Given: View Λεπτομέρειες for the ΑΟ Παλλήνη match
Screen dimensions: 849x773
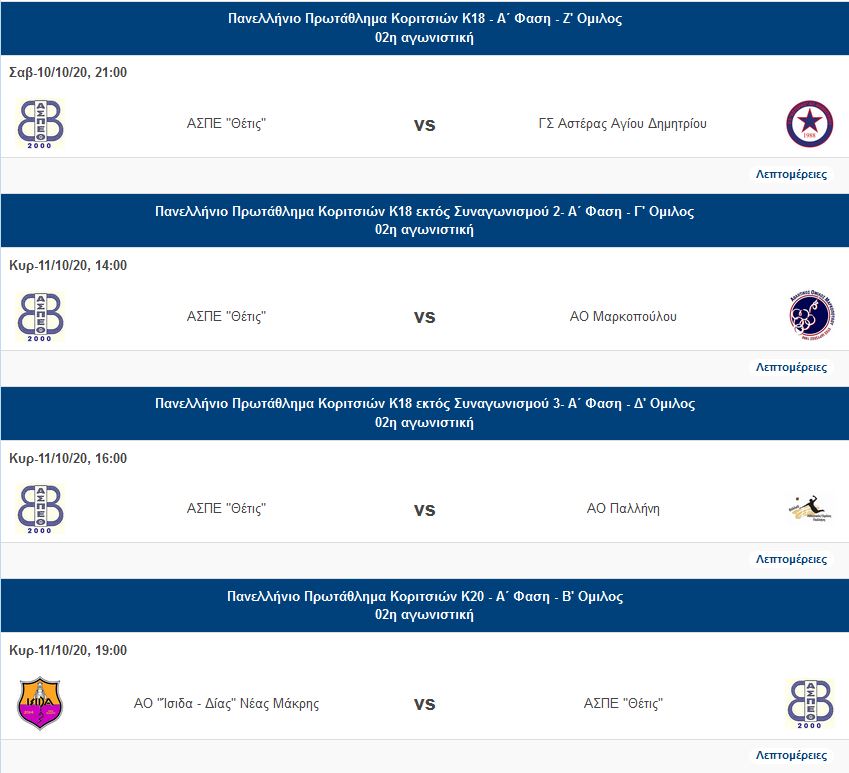Looking at the screenshot, I should [791, 559].
